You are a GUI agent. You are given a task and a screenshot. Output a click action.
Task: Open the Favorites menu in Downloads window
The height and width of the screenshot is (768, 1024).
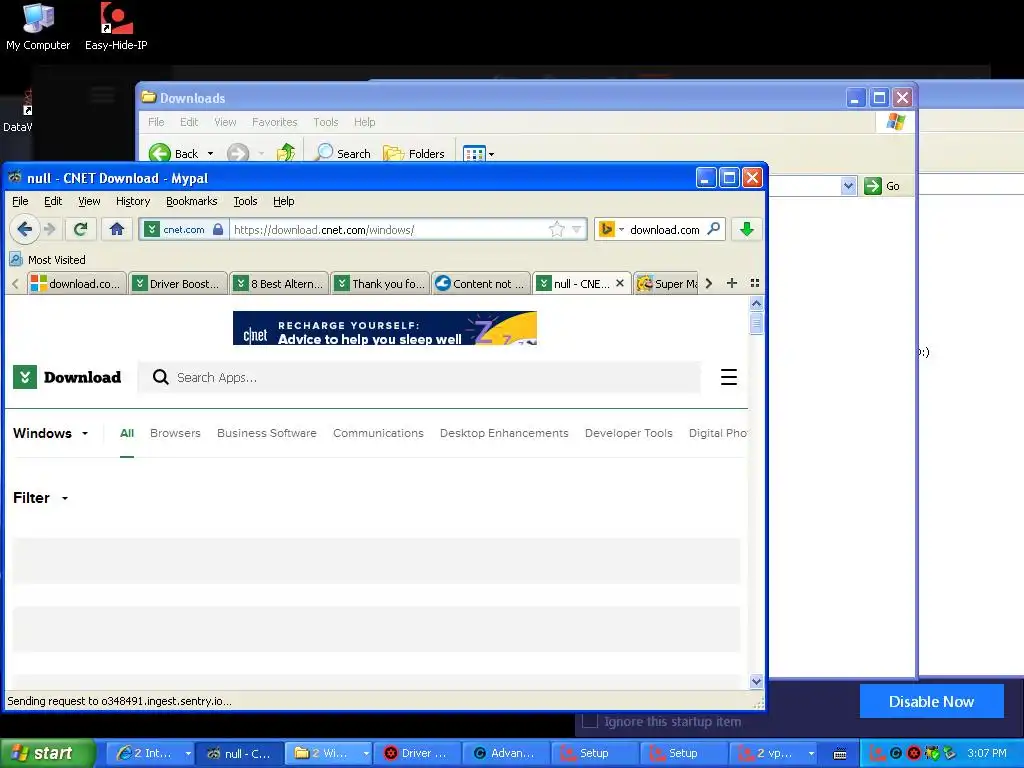pos(274,122)
